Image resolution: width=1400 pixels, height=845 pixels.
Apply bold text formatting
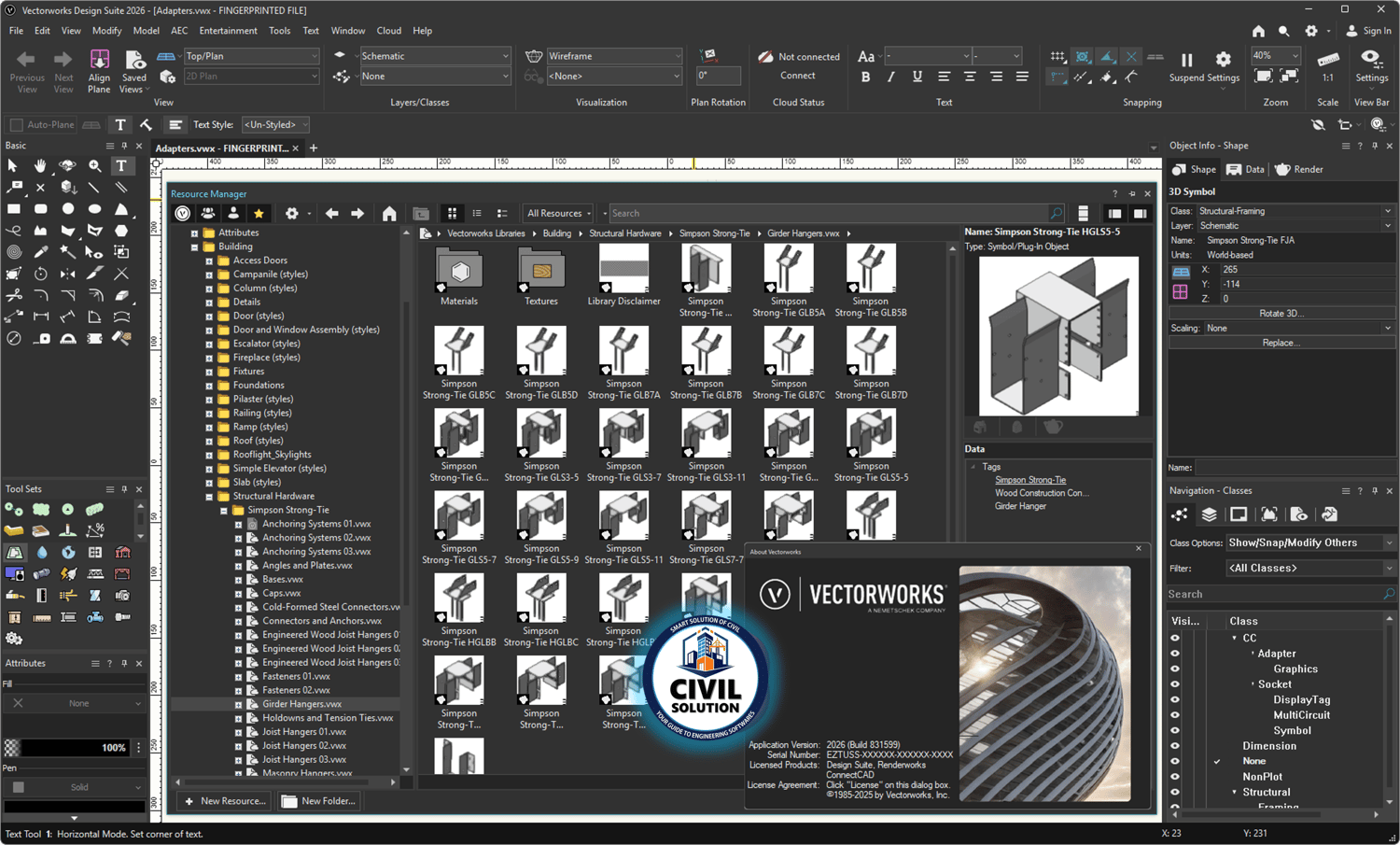pyautogui.click(x=865, y=77)
